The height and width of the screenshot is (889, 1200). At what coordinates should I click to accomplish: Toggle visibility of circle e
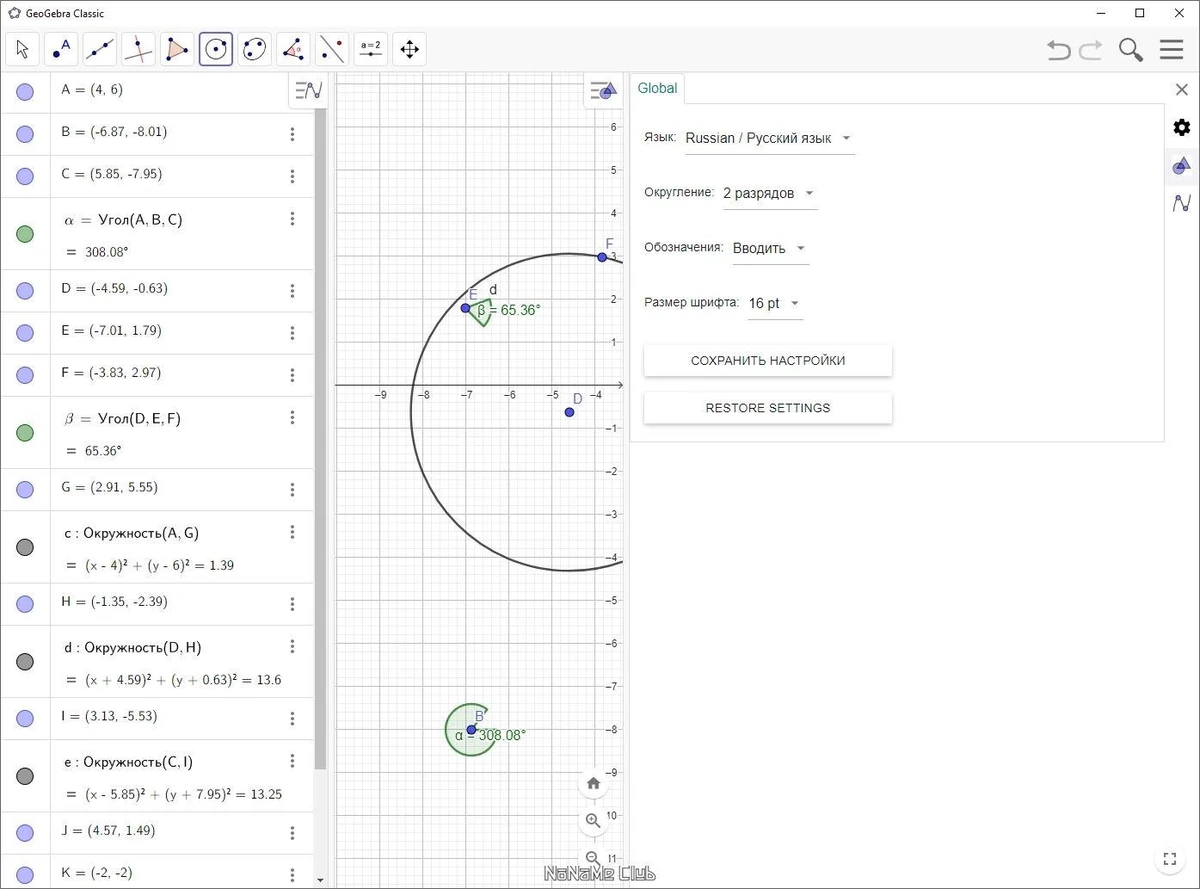[25, 776]
